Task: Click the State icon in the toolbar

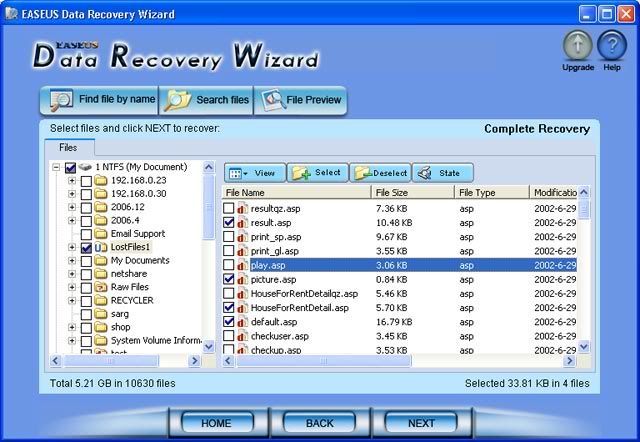Action: click(x=424, y=173)
